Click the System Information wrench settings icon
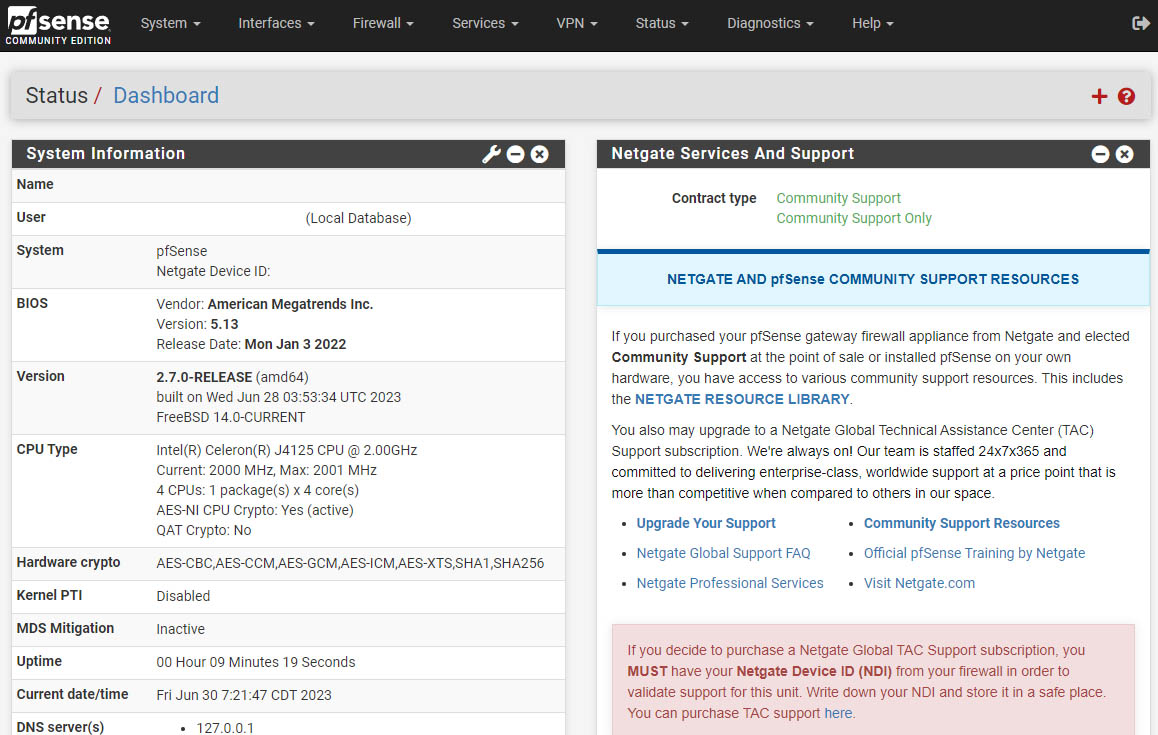Viewport: 1158px width, 735px height. (491, 154)
